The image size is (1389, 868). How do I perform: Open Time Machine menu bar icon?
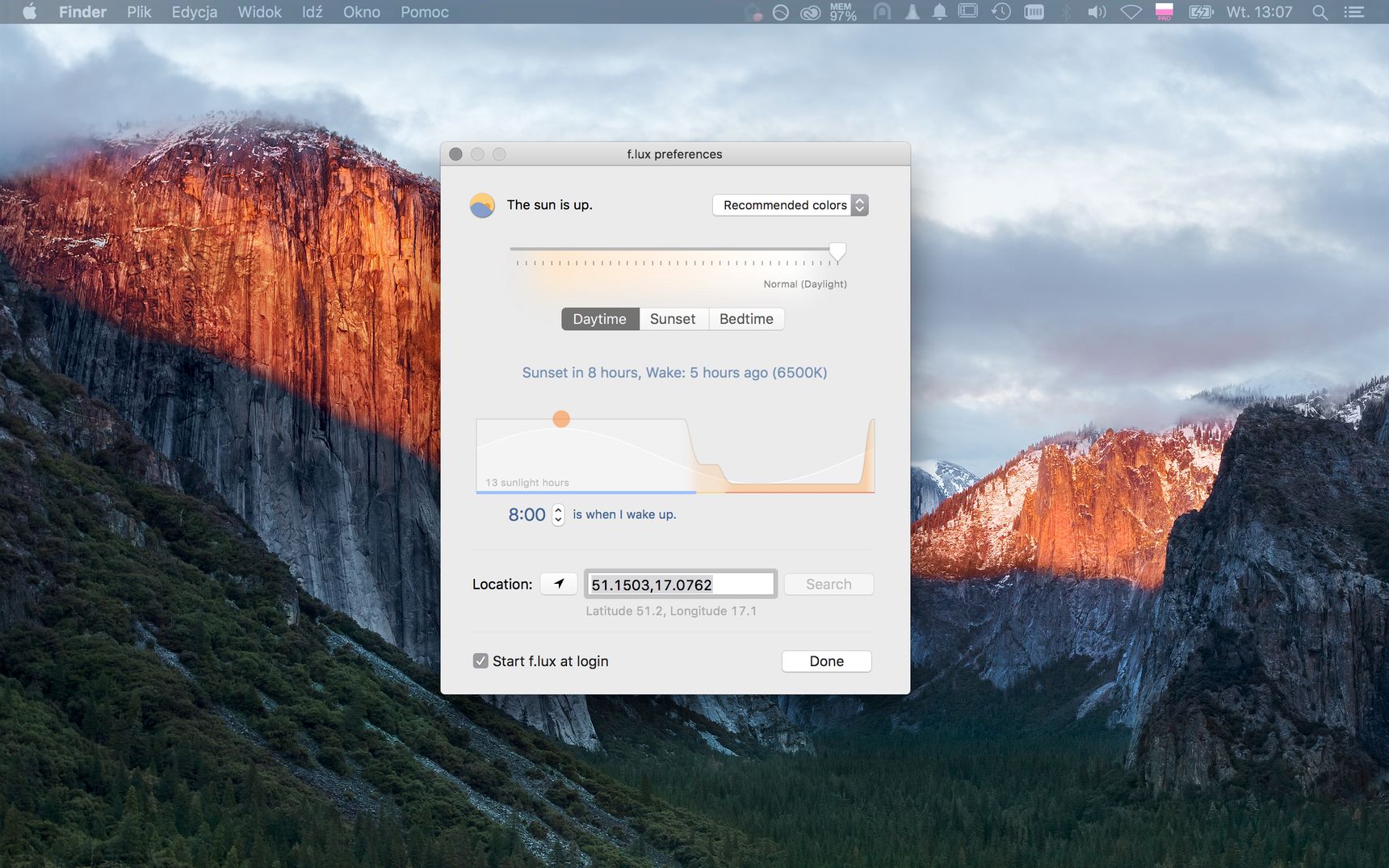1001,12
